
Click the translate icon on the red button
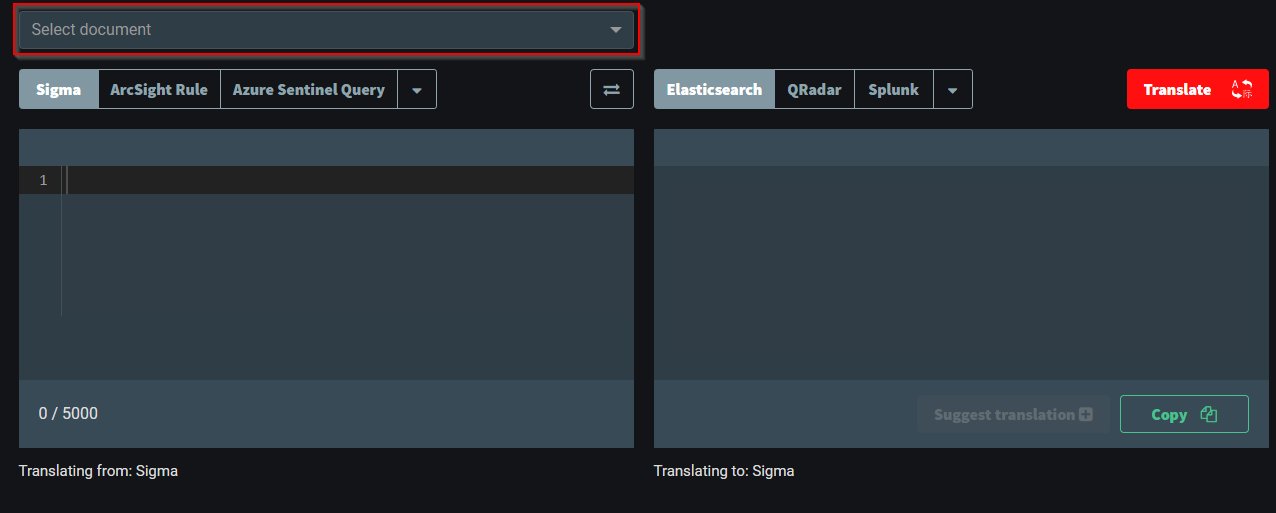tap(1241, 90)
